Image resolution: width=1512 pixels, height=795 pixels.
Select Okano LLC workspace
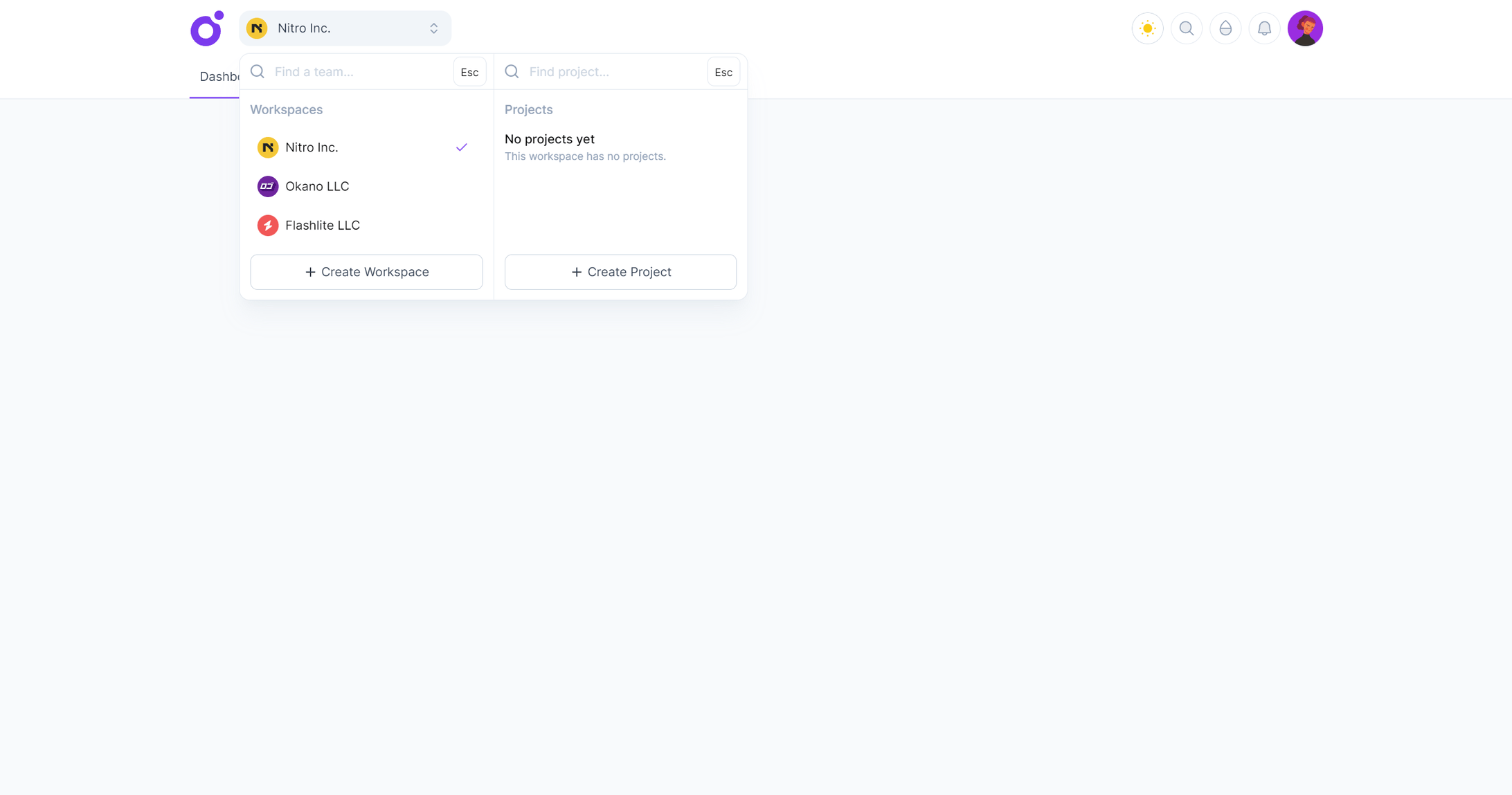(x=317, y=186)
